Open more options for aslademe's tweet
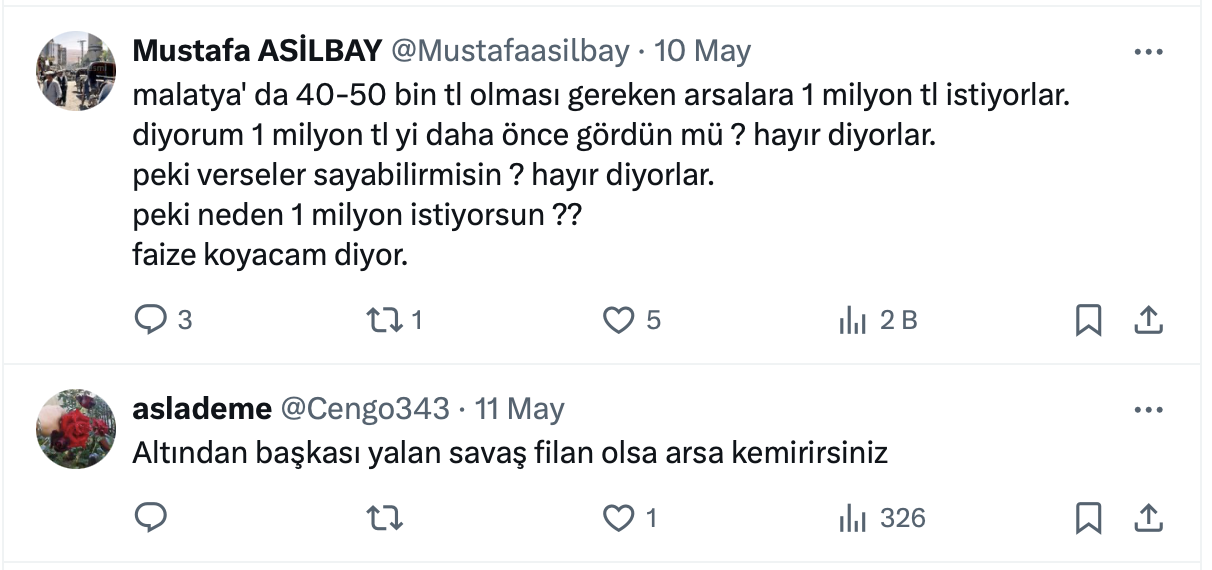 pos(1148,410)
